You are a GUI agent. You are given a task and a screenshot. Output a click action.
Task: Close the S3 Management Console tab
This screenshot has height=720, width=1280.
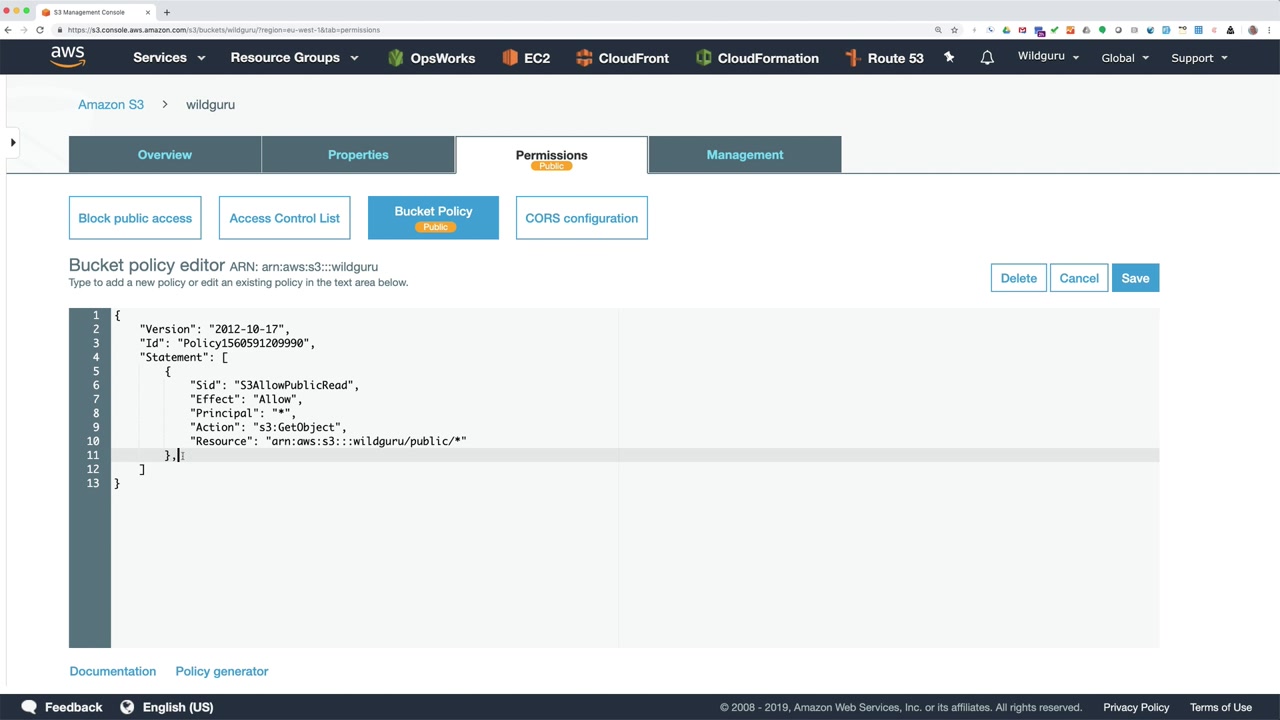148,12
